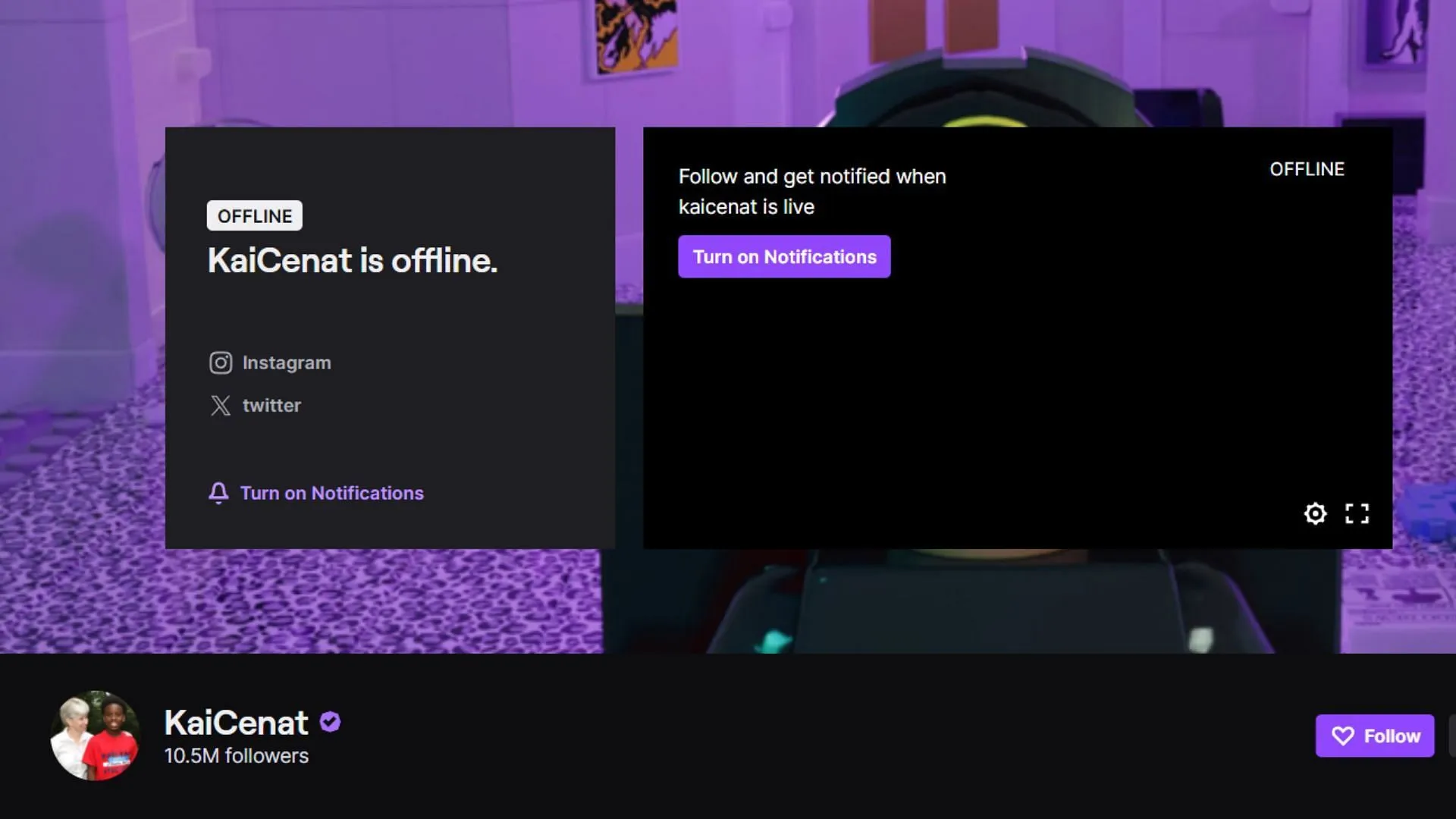This screenshot has width=1456, height=819.
Task: Click the heart icon in Follow button
Action: tap(1342, 736)
